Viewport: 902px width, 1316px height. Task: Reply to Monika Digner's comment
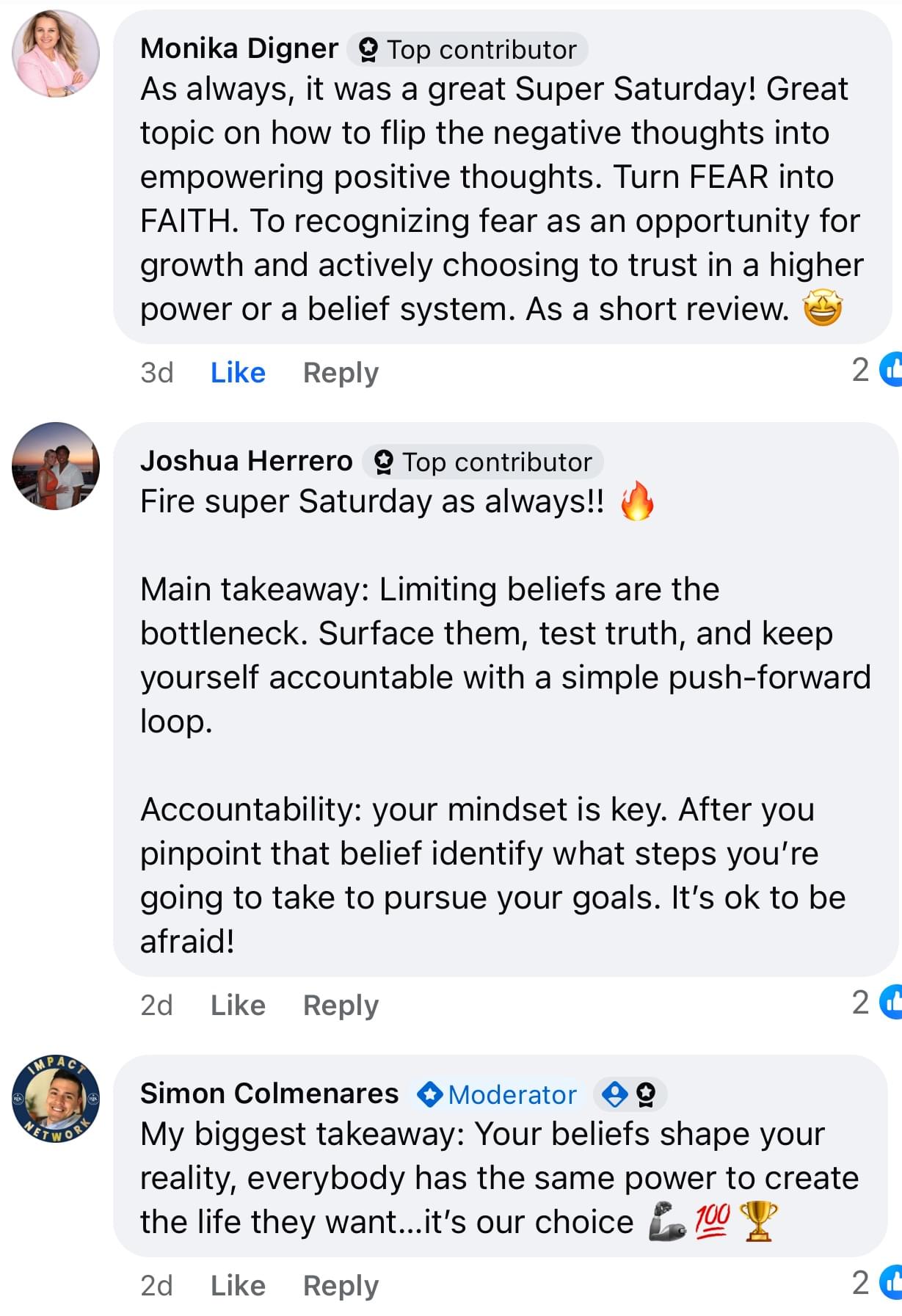341,373
